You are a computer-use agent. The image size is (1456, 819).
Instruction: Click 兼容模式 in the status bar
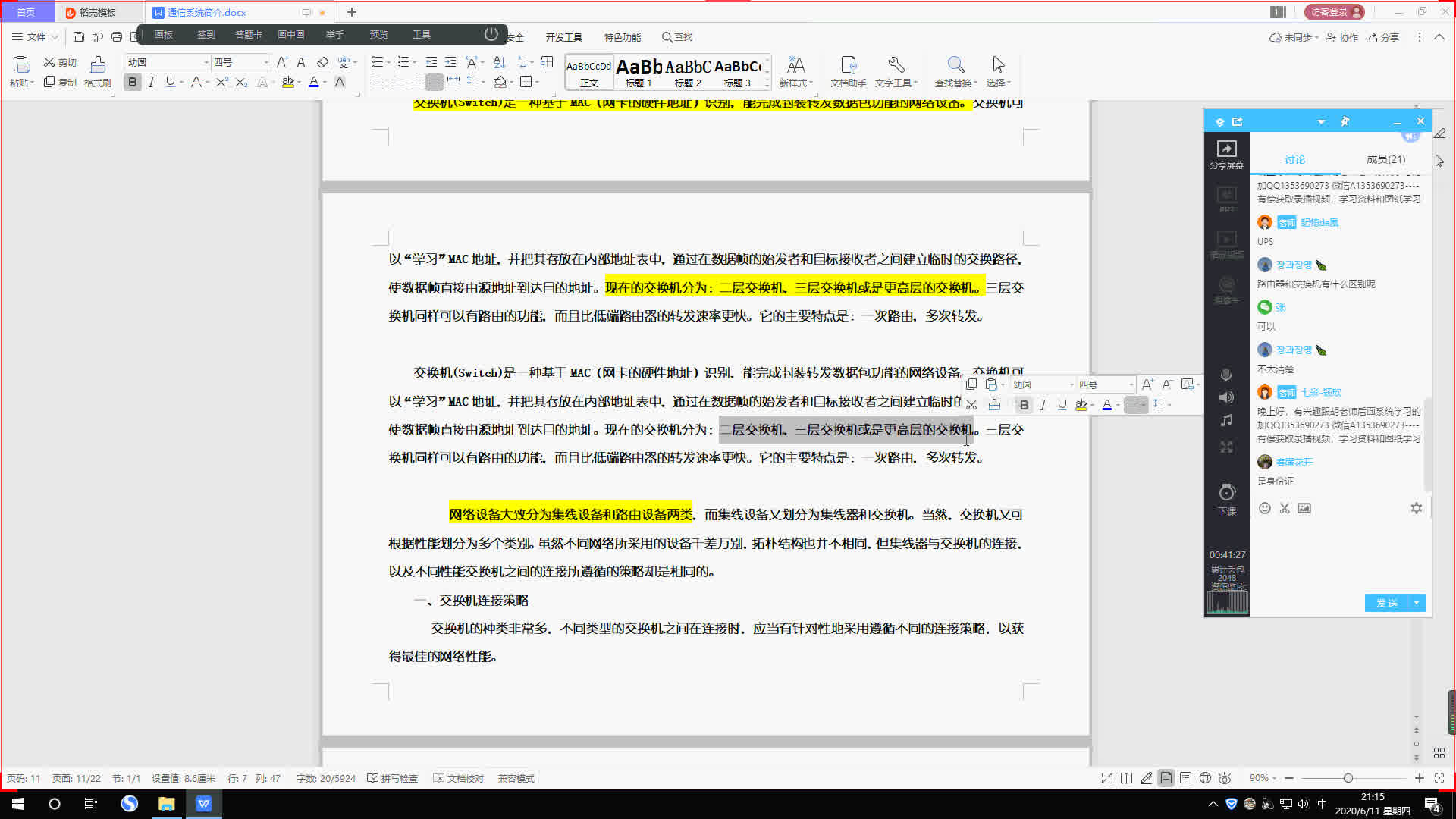click(x=514, y=778)
